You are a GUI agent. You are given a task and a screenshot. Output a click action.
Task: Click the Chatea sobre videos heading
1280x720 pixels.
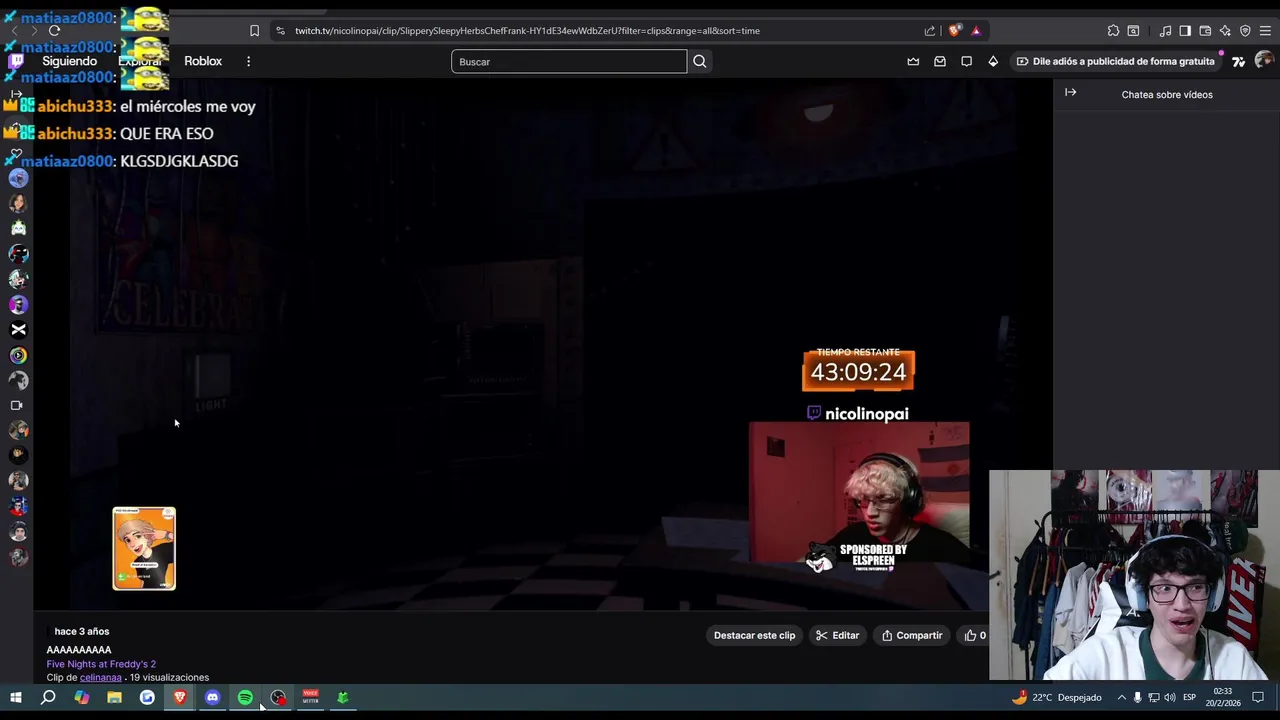[1167, 95]
